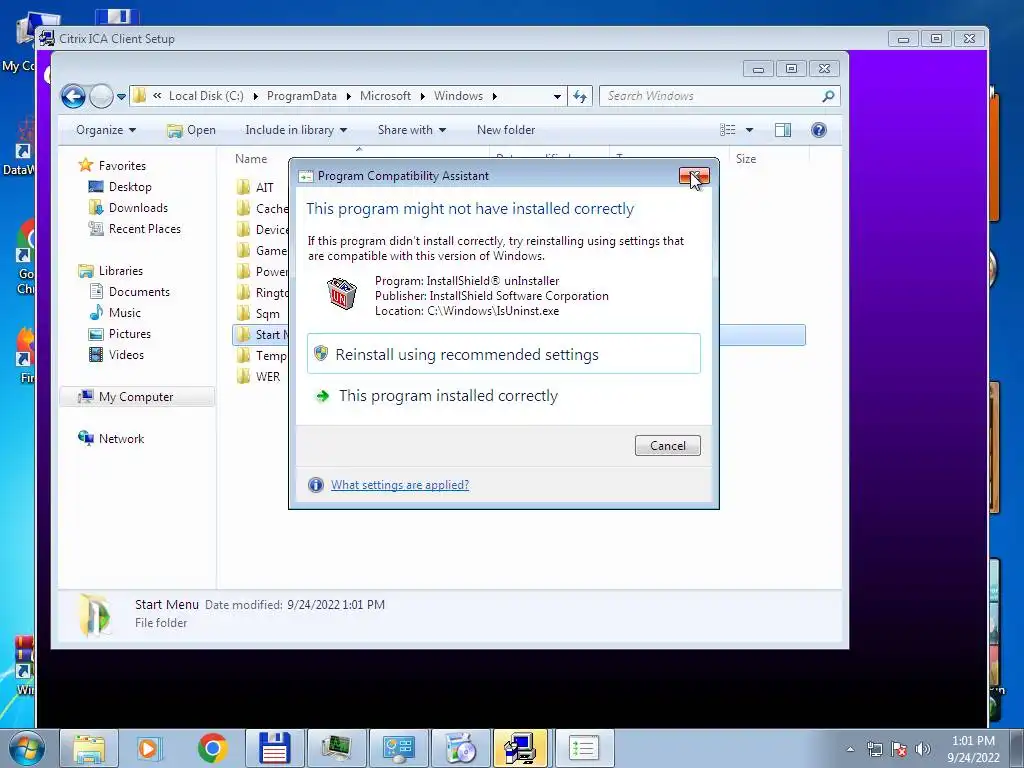Image resolution: width=1024 pixels, height=768 pixels.
Task: Click New folder in the toolbar
Action: pos(505,130)
